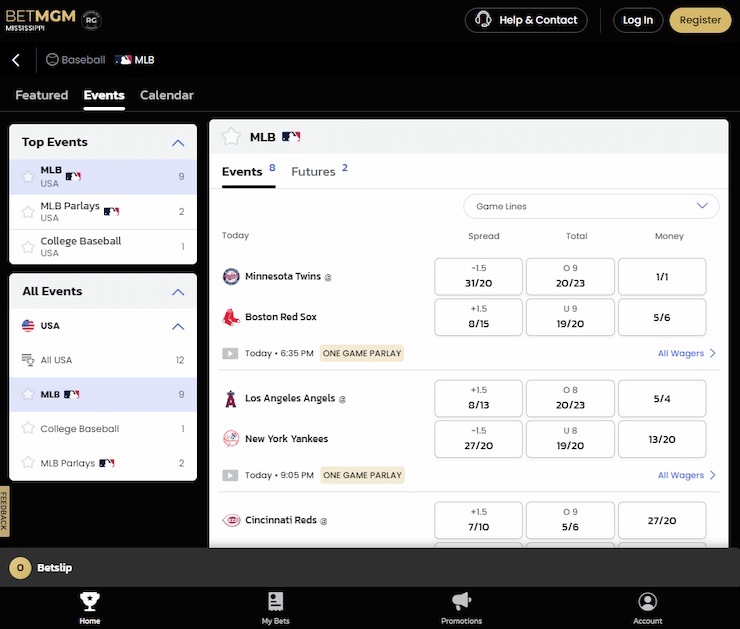This screenshot has height=629, width=740.
Task: Select Yankees moneyline 13/20
Action: click(x=662, y=439)
